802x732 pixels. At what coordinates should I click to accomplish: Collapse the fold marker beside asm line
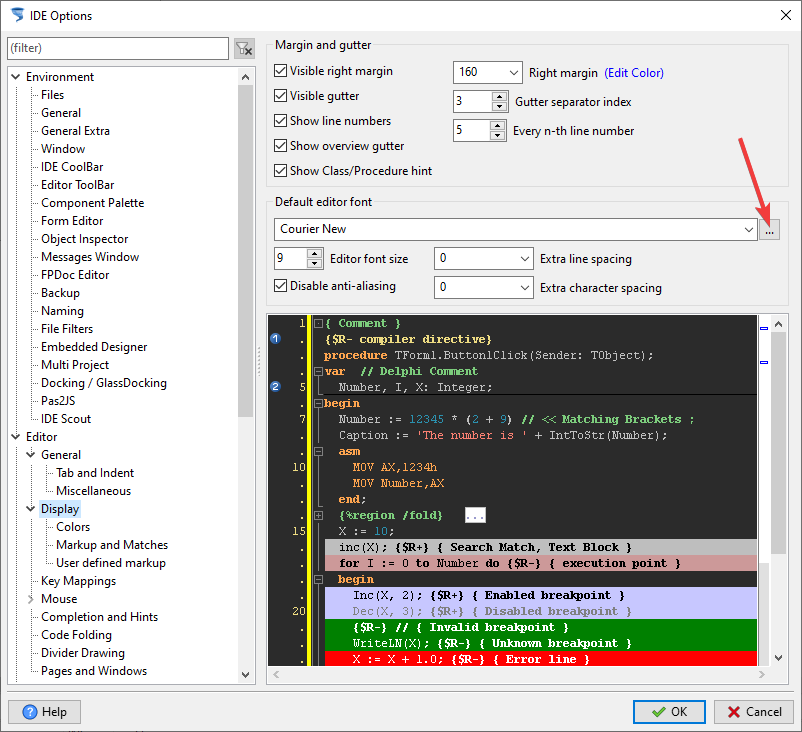318,451
